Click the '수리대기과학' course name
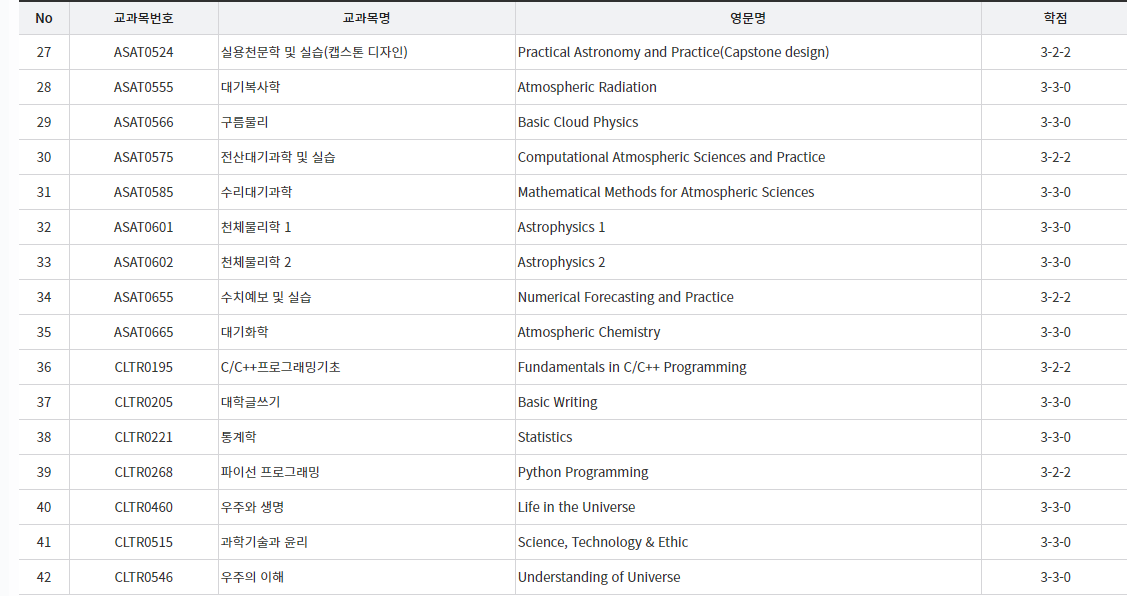The width and height of the screenshot is (1127, 596). coord(257,192)
